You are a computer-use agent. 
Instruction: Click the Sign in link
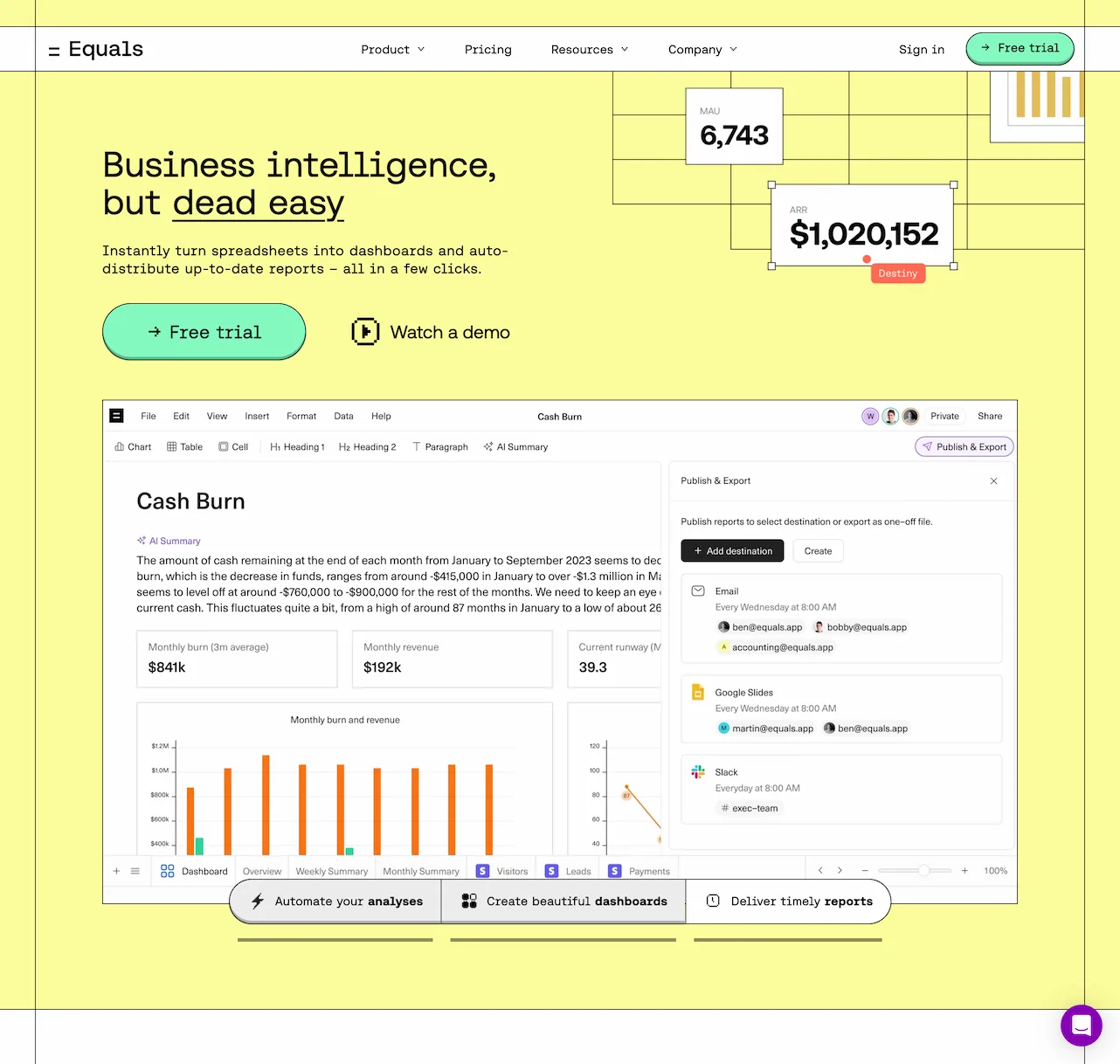[921, 50]
